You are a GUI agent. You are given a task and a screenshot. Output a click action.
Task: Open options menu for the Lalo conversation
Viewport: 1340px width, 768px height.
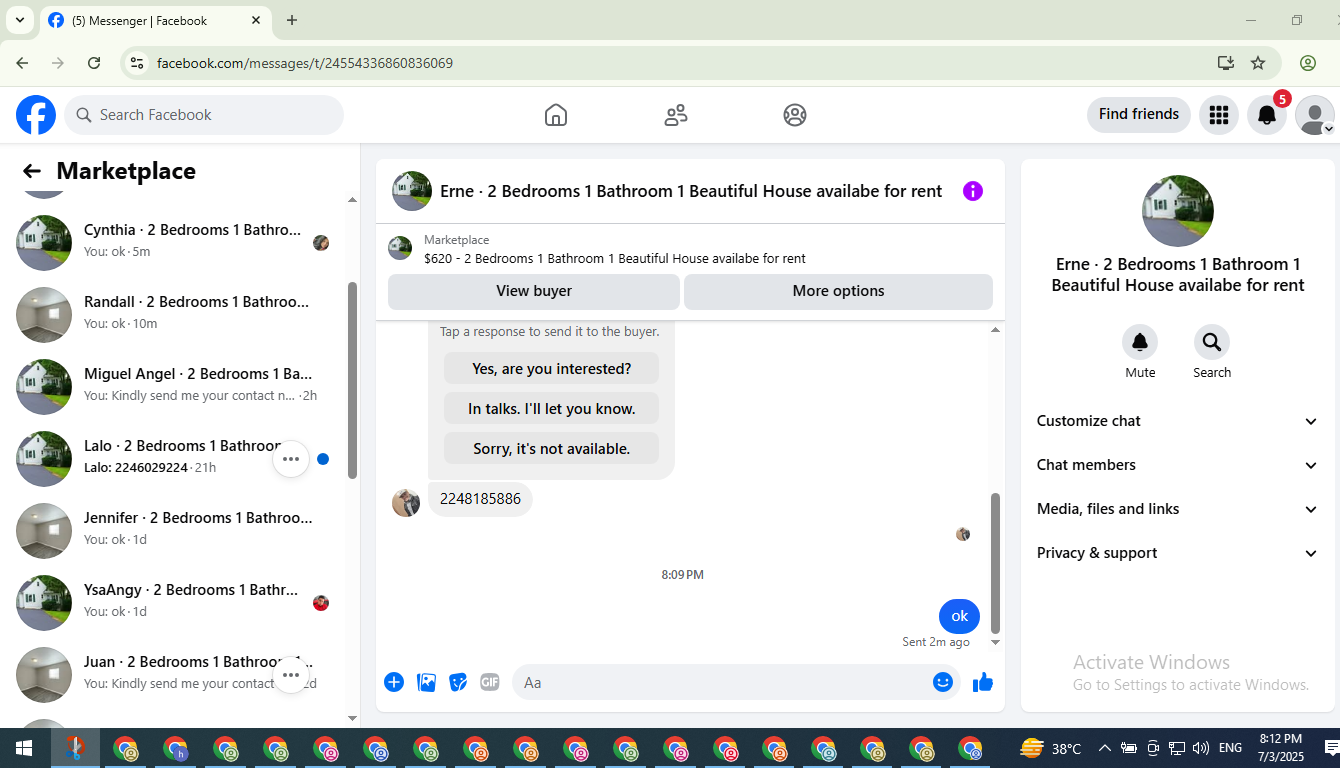tap(291, 459)
